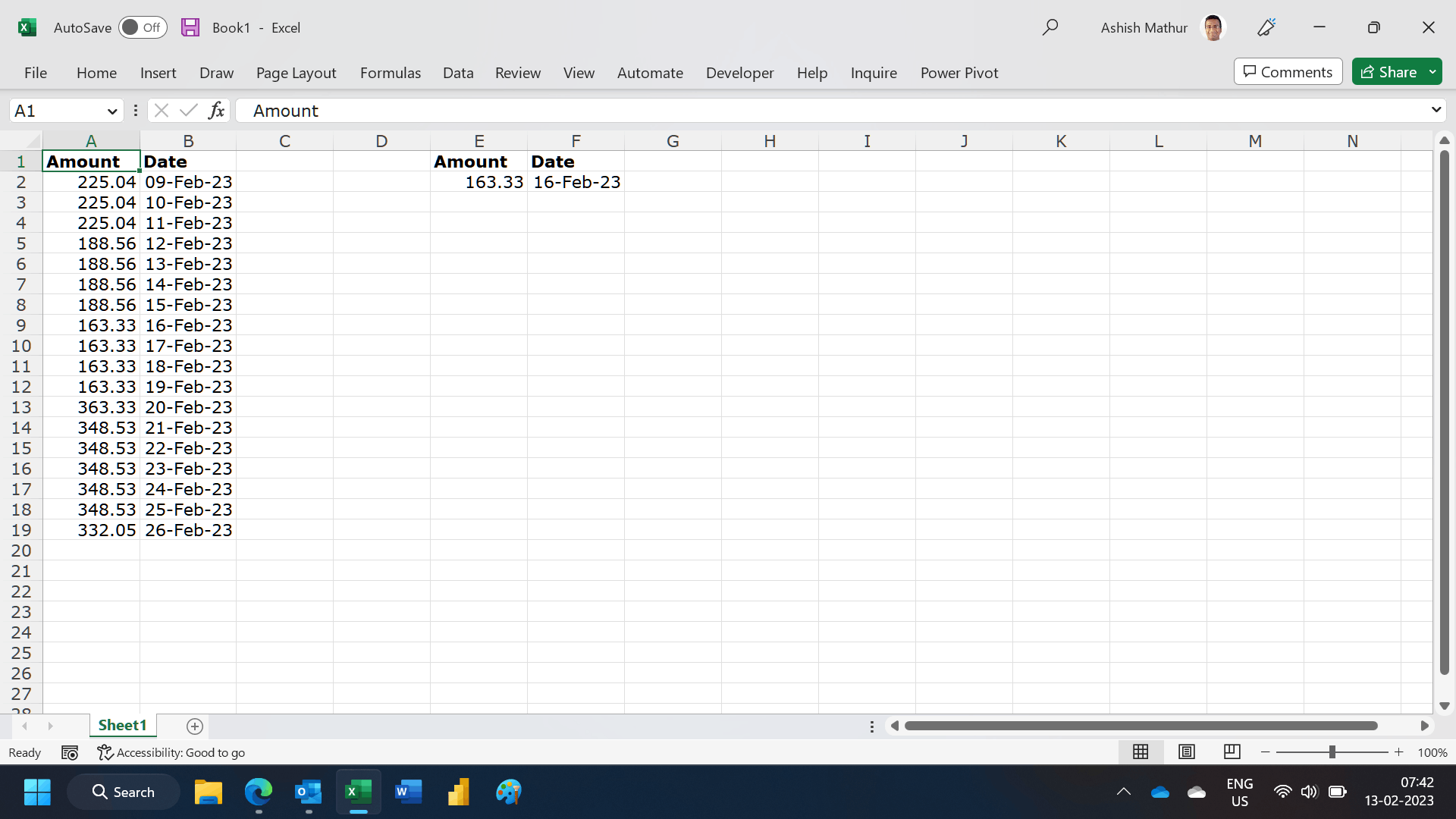Click the 100% zoom level
The image size is (1456, 819).
1432,753
